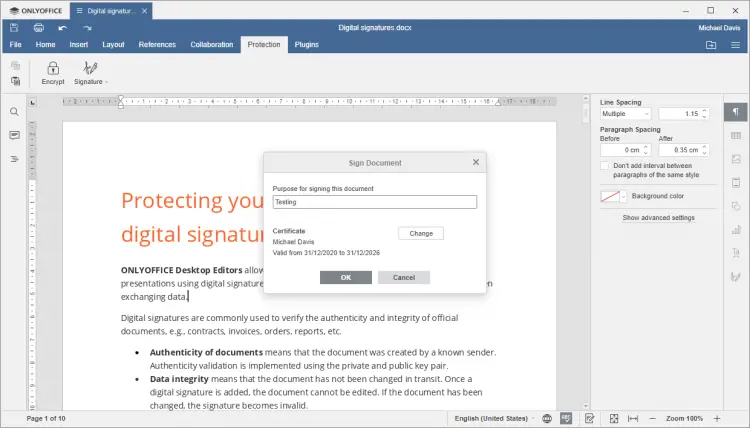The image size is (750, 428).
Task: Expand the Signature dropdown arrow
Action: click(x=106, y=82)
